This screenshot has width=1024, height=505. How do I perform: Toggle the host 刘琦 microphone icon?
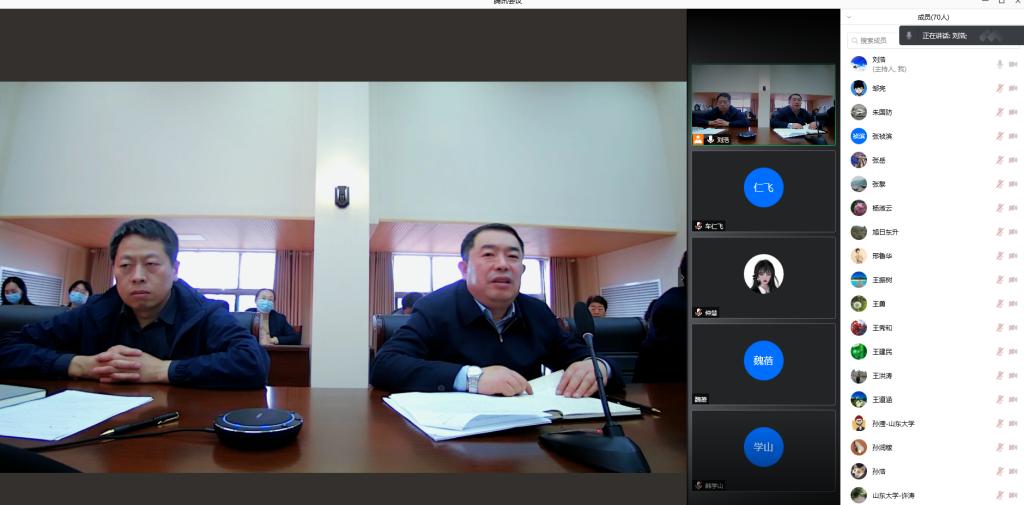[999, 64]
